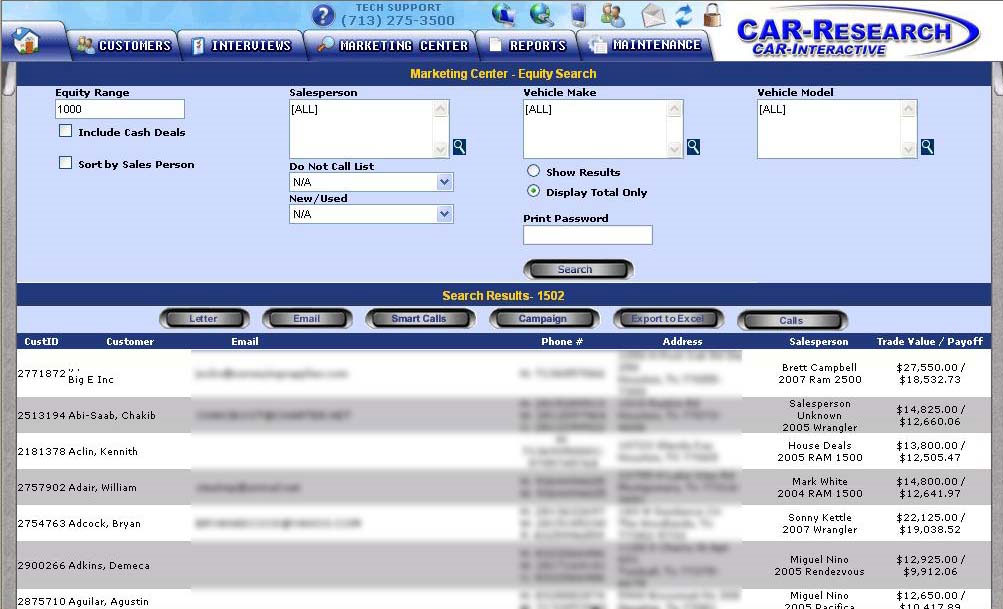
Task: Select the Display Total Only option
Action: [x=533, y=191]
